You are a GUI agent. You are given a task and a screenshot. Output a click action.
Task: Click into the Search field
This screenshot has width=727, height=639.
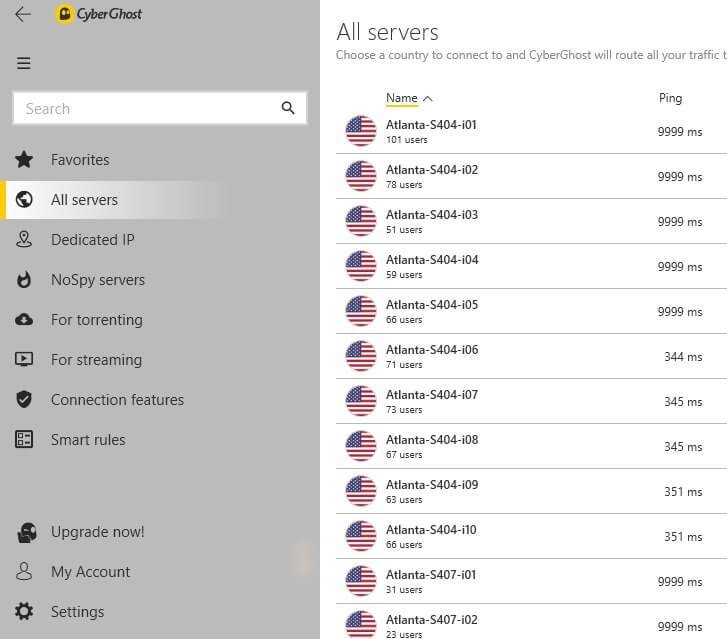coord(159,108)
